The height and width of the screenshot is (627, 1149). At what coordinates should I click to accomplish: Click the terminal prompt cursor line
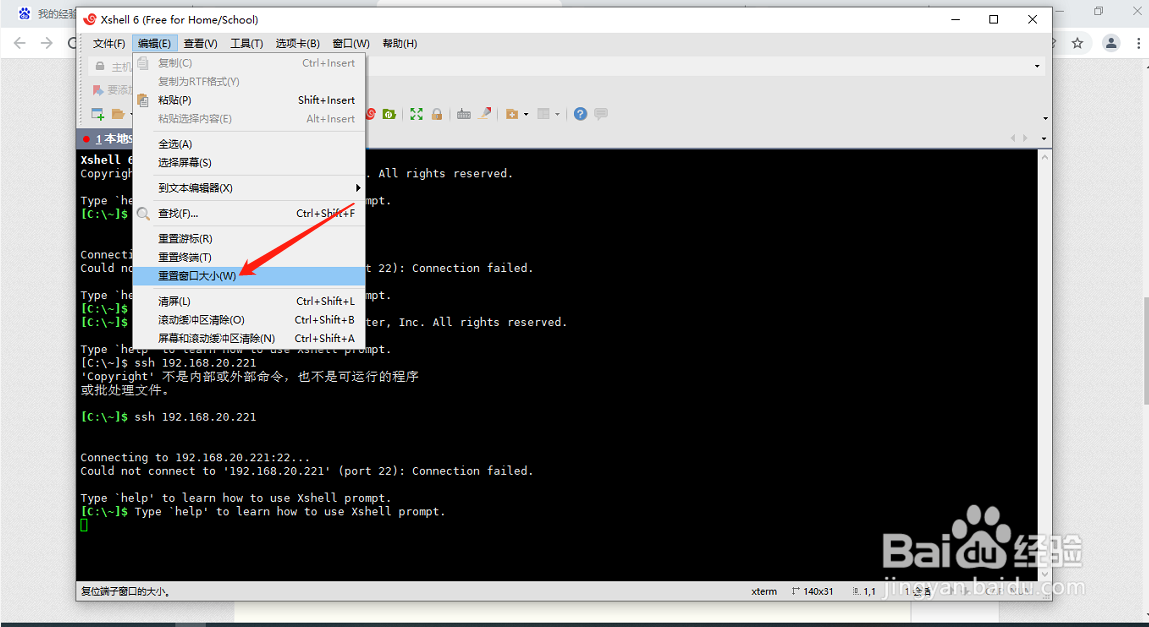[x=84, y=525]
